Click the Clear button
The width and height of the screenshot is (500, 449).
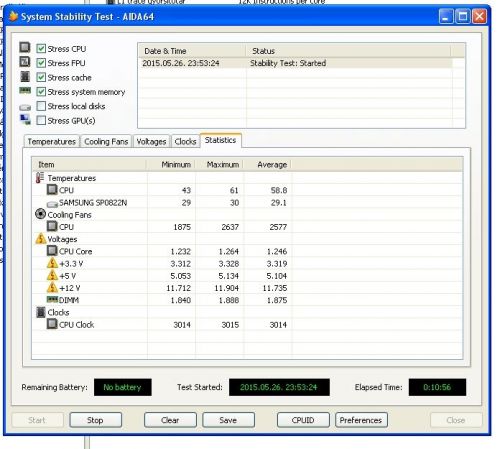[170, 420]
